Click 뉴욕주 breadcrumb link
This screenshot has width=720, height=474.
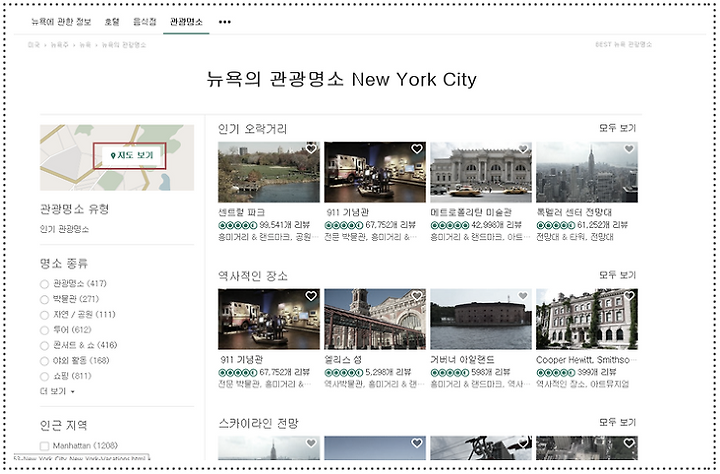59,45
